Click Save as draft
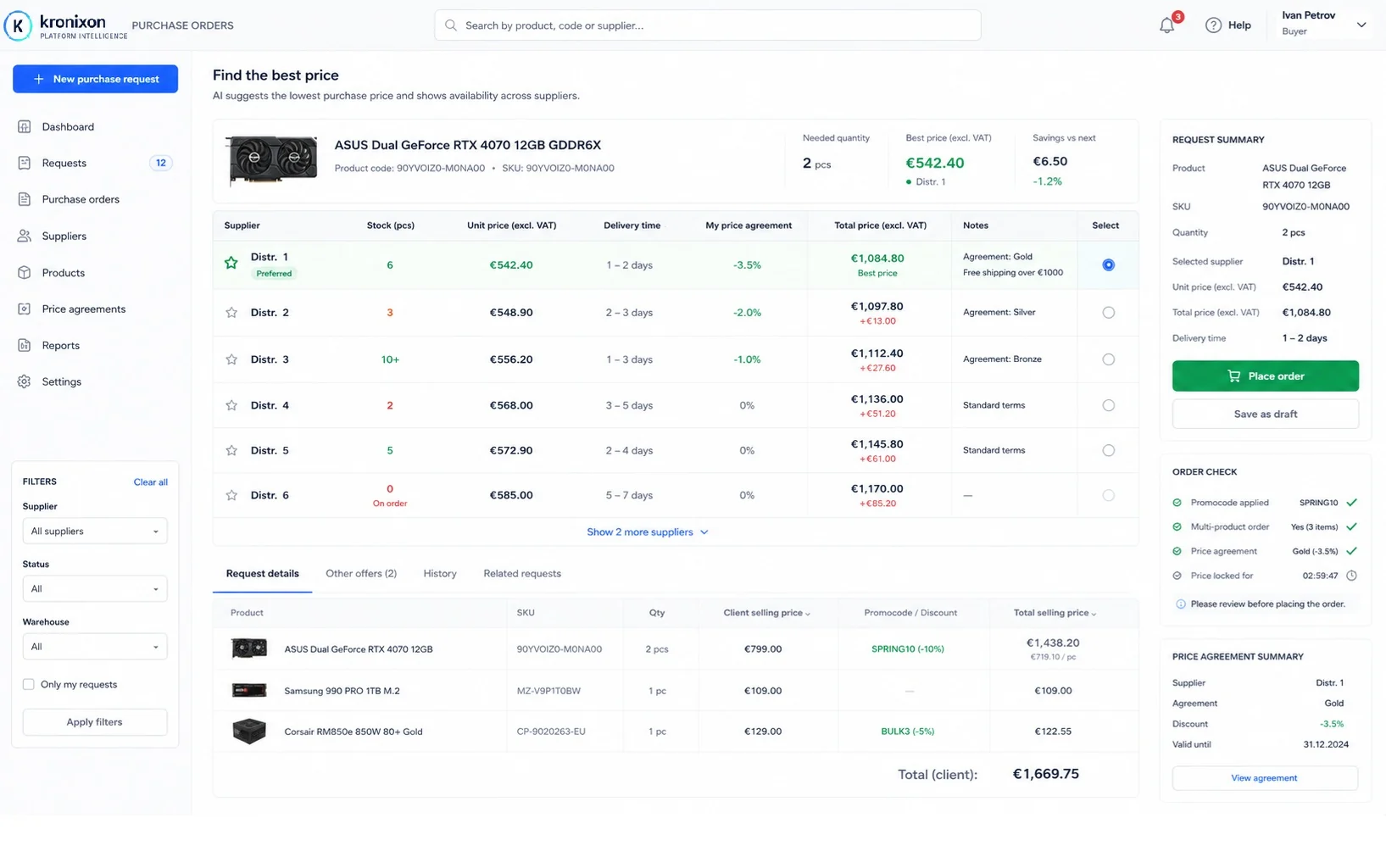The width and height of the screenshot is (1386, 868). pos(1265,415)
